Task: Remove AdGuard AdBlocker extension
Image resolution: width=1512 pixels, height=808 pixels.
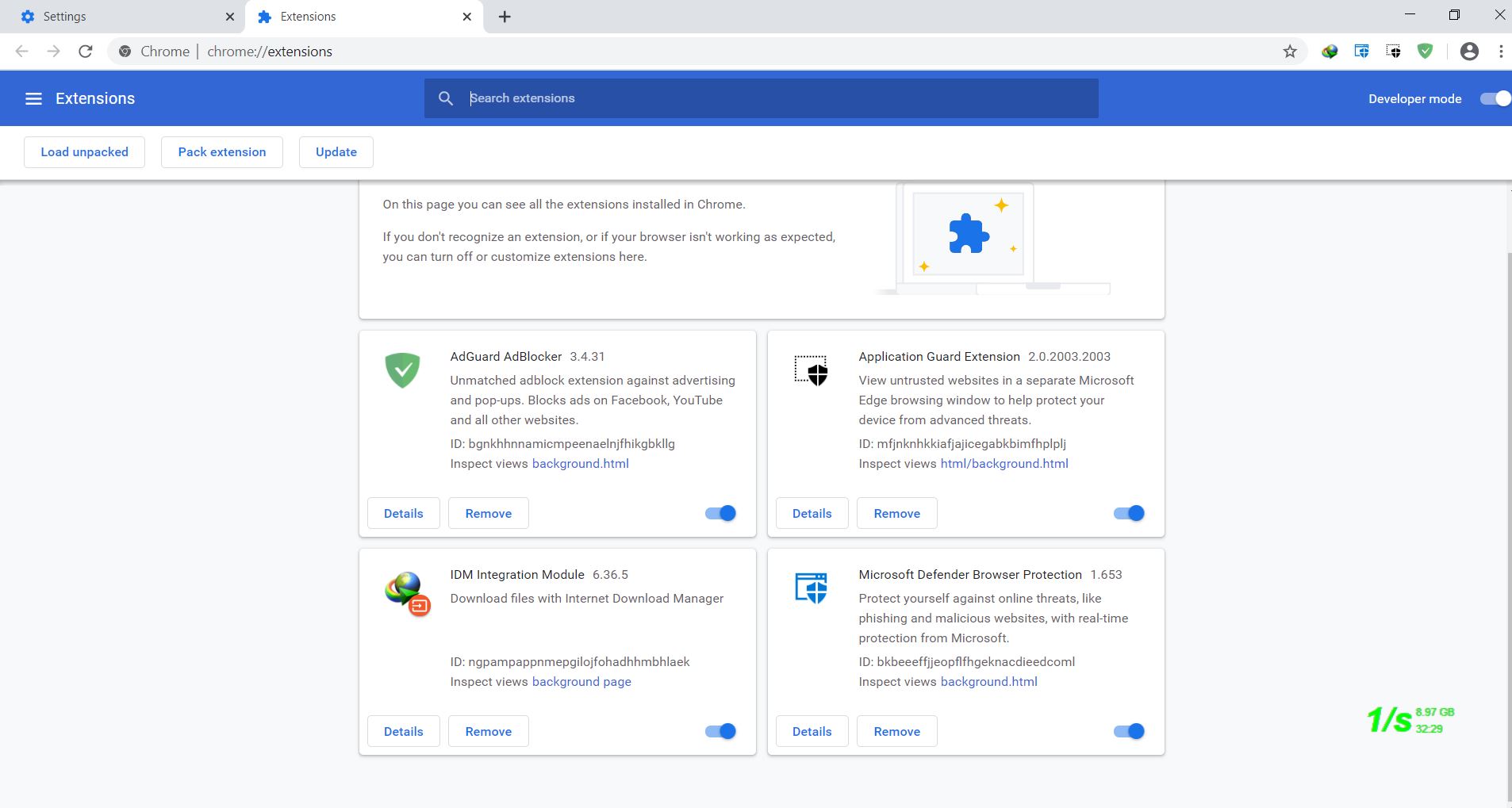Action: point(489,513)
